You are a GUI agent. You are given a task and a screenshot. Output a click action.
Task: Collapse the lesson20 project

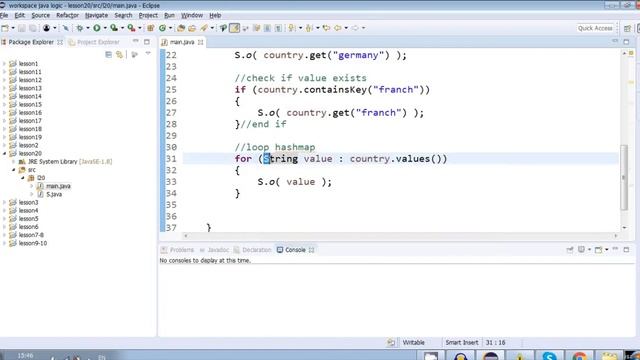click(x=4, y=153)
